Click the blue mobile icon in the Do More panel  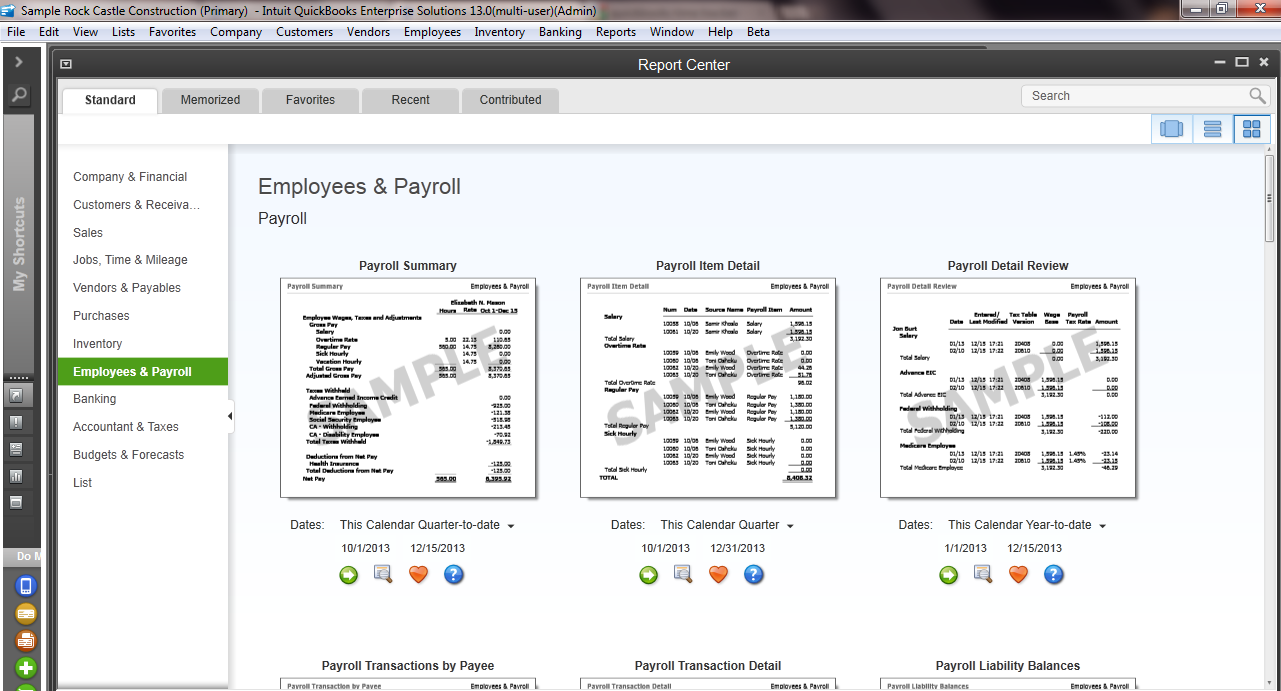26,586
